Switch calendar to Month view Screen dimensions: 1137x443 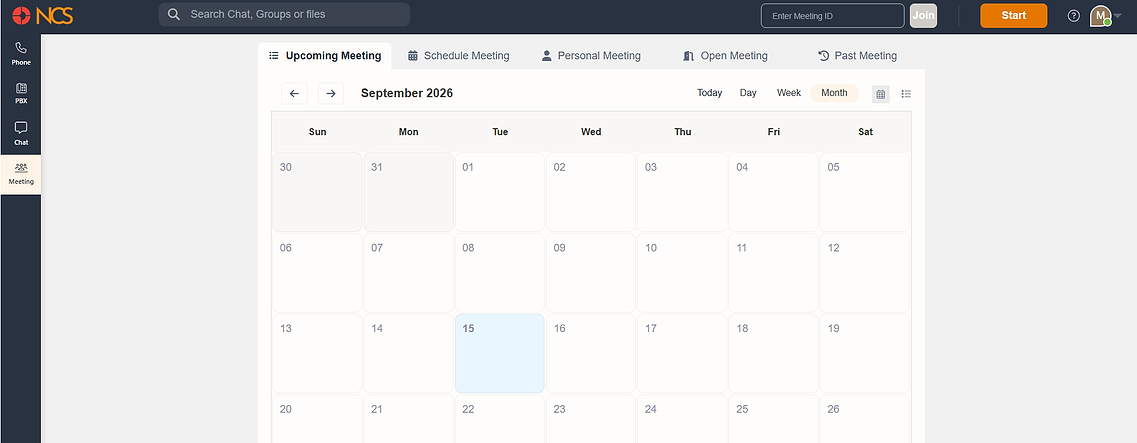coord(834,93)
